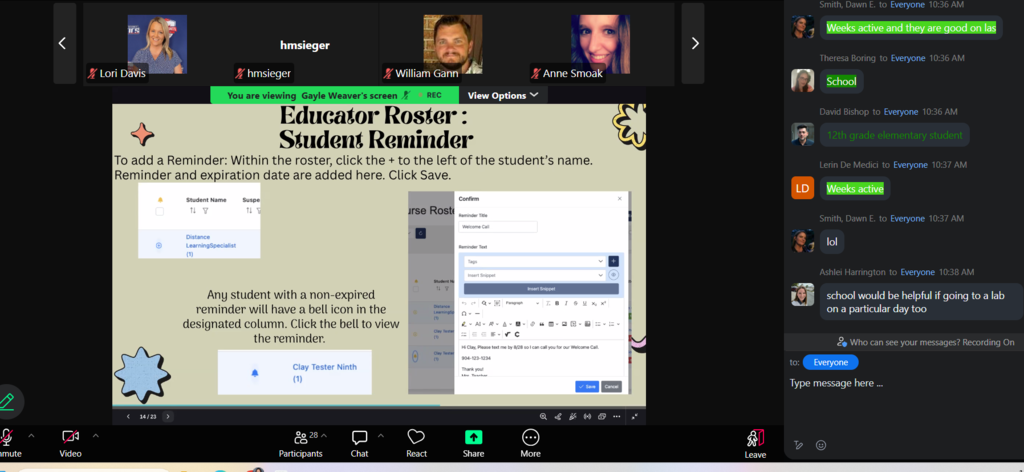This screenshot has width=1024, height=472.
Task: Click Everyone in Ashlei Harrington's message header
Action: tap(918, 272)
